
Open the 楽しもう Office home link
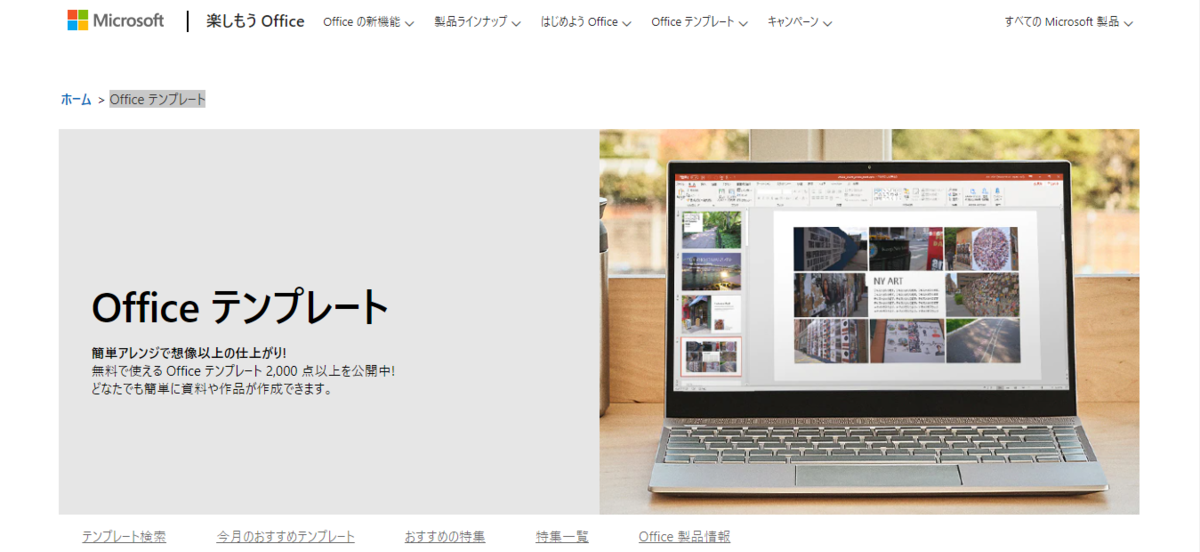pos(255,21)
